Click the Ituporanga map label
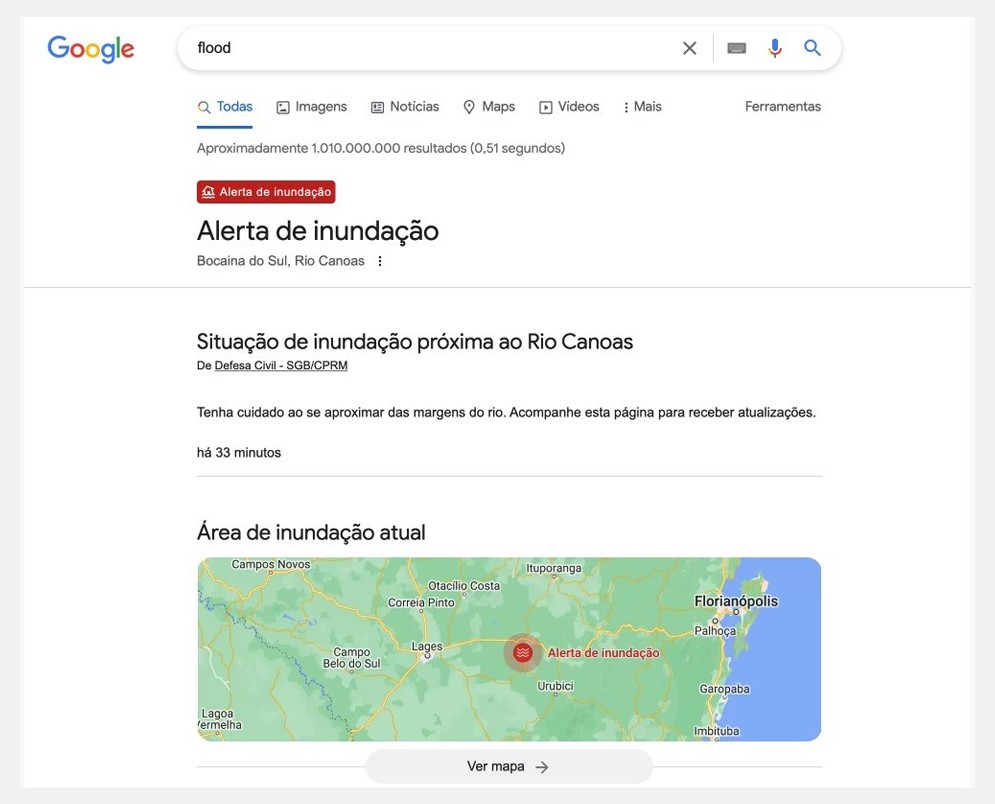 (553, 568)
